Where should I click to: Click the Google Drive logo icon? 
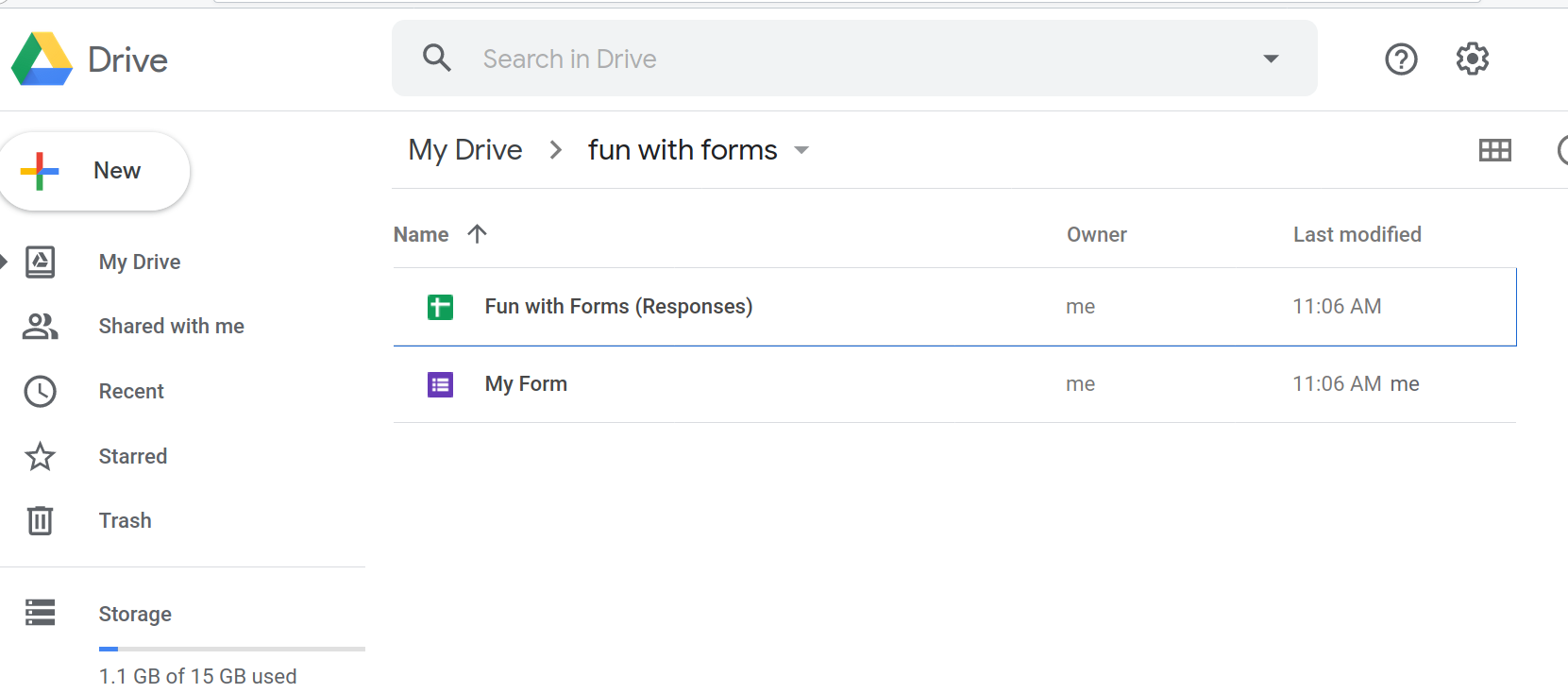tap(42, 59)
